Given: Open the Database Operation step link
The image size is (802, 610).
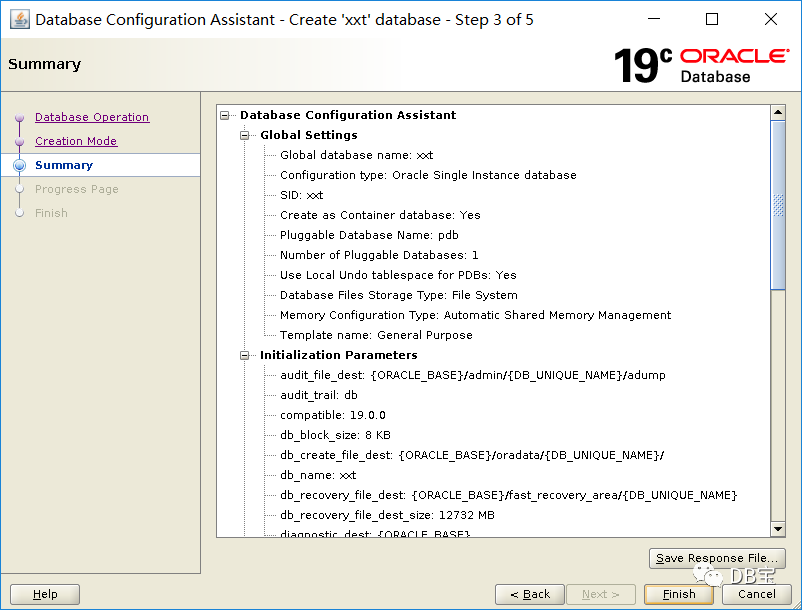Looking at the screenshot, I should (92, 117).
